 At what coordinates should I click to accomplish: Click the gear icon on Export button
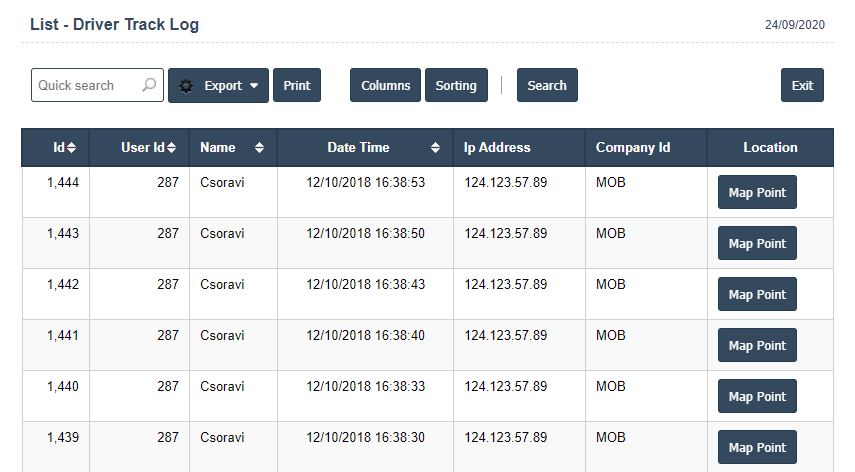coord(186,86)
